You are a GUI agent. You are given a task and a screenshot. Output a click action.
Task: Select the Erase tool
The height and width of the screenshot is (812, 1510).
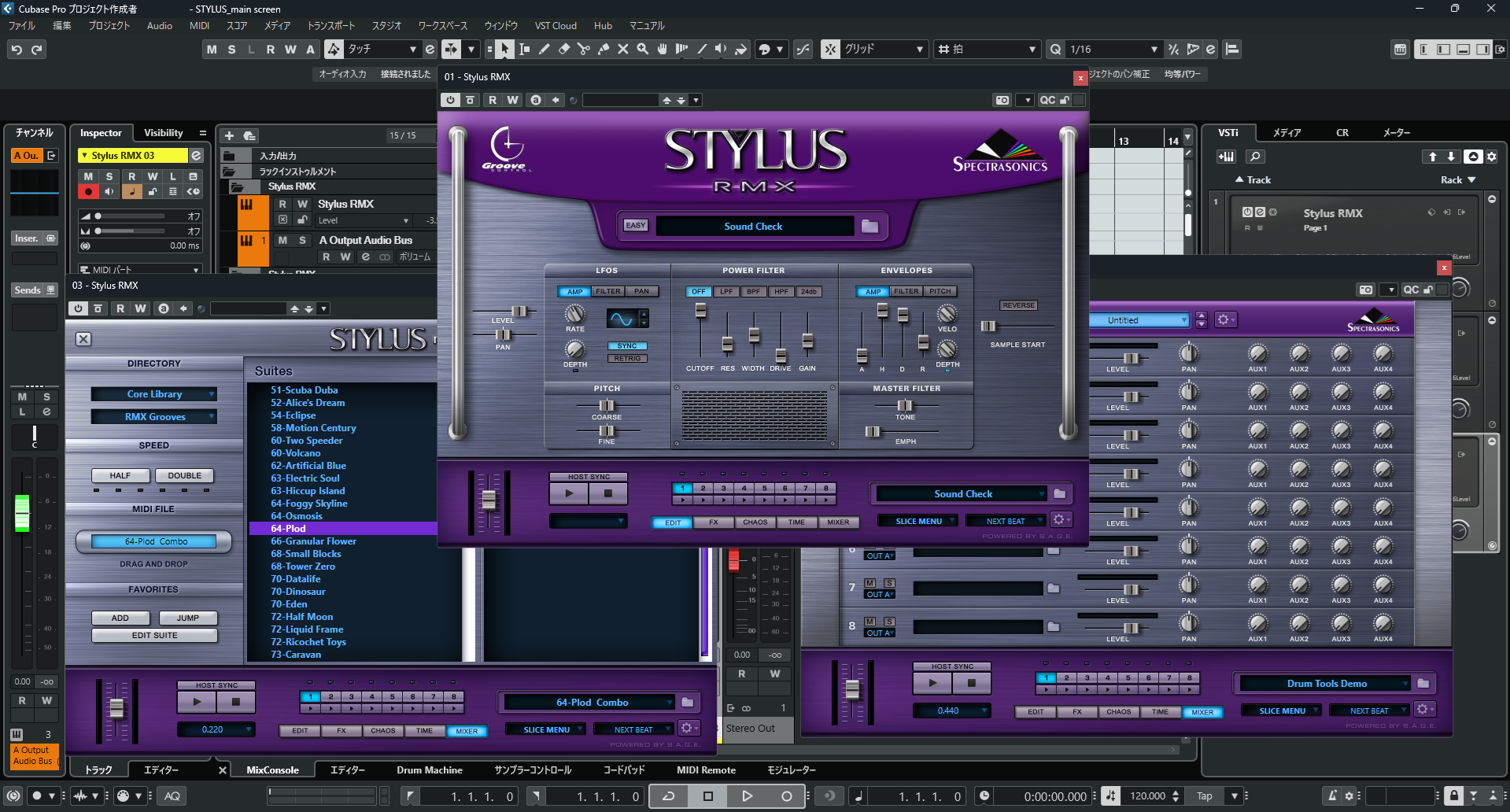point(563,49)
